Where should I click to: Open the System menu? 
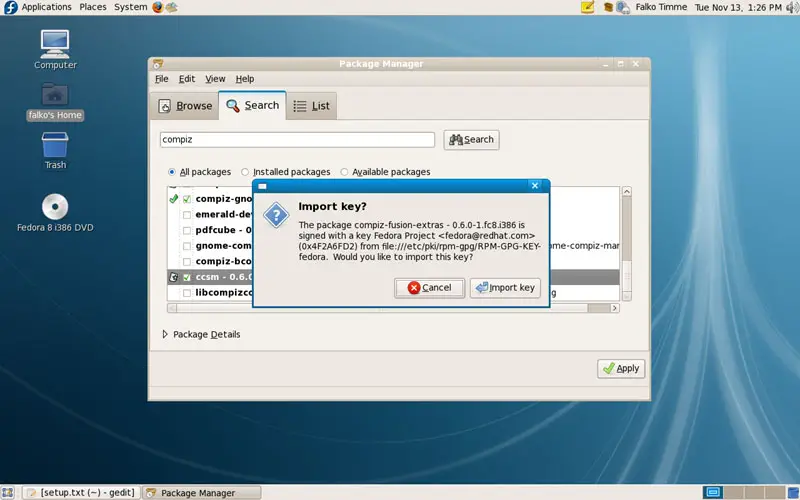pyautogui.click(x=131, y=7)
